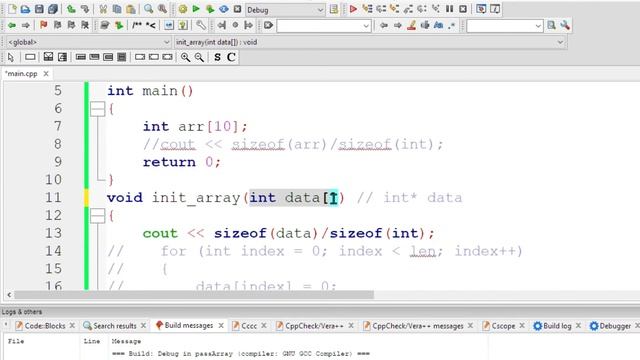Click the Redo arrow icon

[x=85, y=9]
